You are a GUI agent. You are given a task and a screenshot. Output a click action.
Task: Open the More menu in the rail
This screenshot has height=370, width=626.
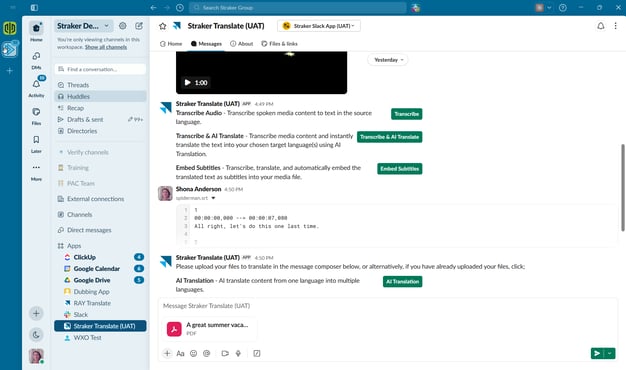[36, 171]
